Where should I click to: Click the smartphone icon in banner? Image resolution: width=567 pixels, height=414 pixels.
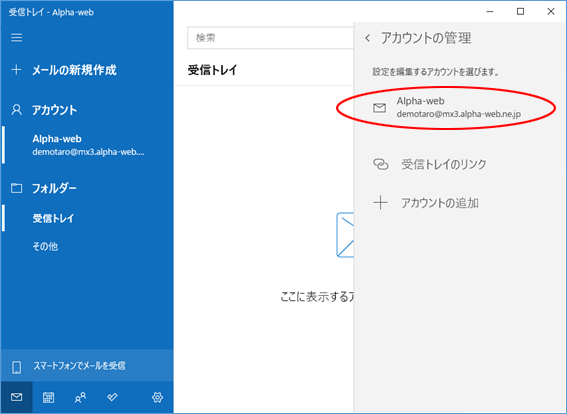17,367
